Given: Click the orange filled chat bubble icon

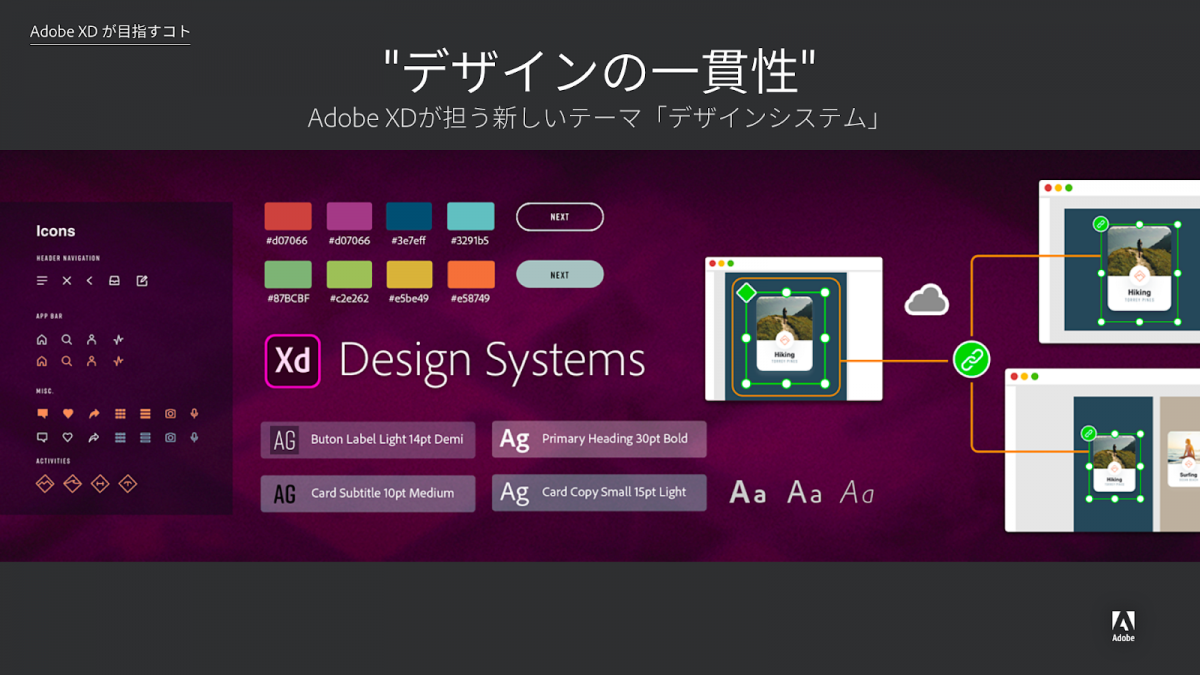Looking at the screenshot, I should (x=42, y=413).
